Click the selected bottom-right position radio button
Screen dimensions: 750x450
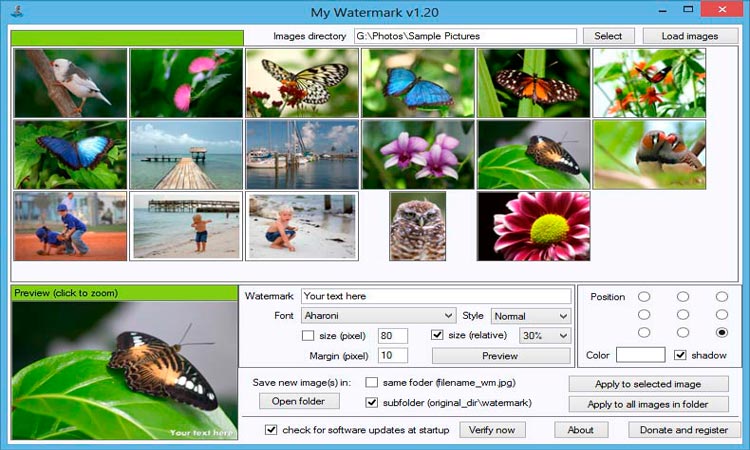(x=722, y=332)
